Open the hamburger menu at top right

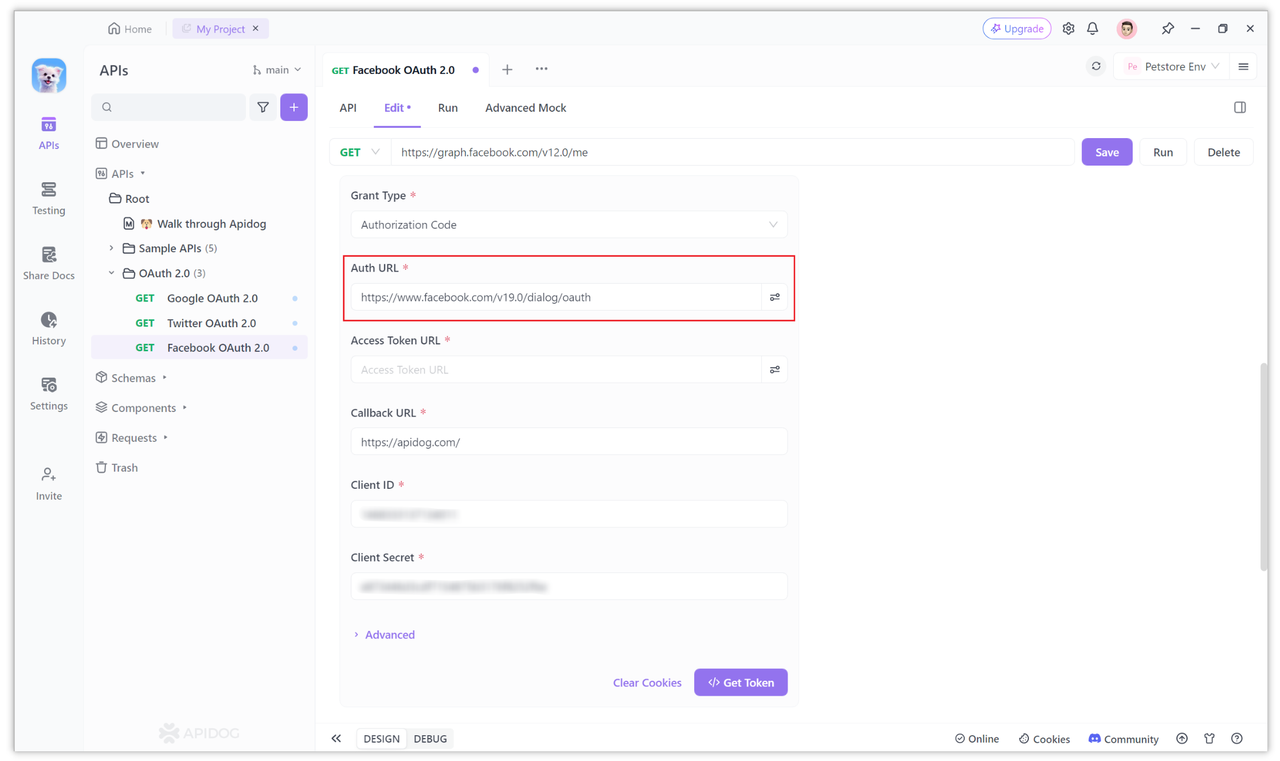tap(1243, 67)
